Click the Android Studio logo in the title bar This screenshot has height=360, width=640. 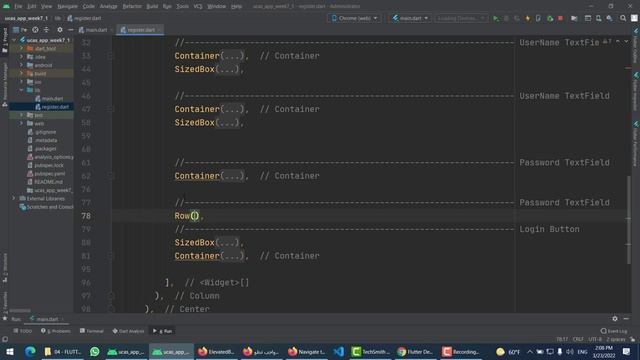click(x=6, y=6)
